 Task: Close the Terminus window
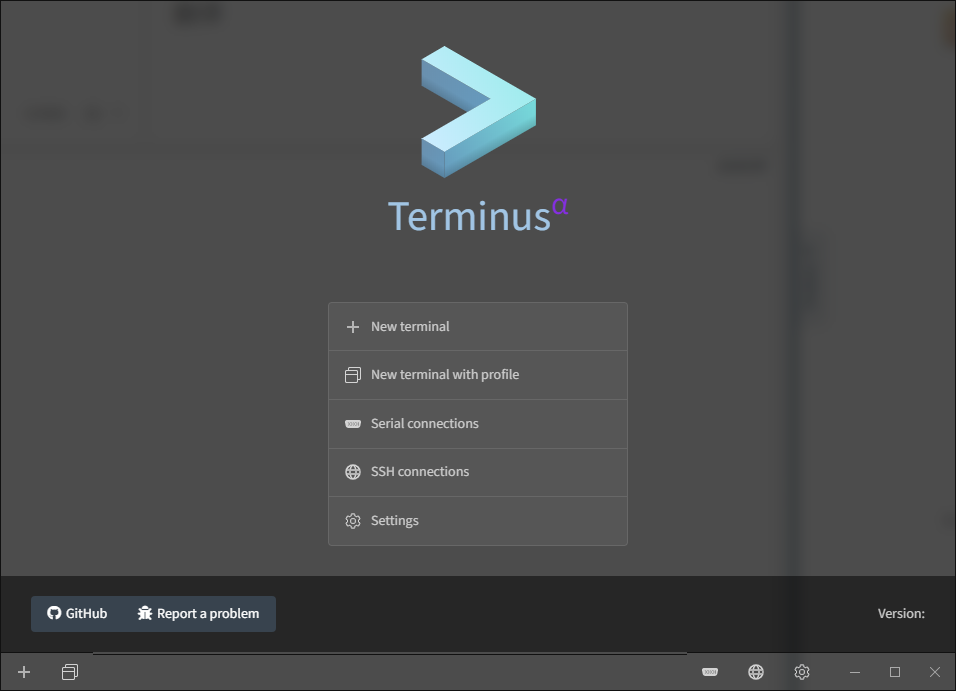point(935,672)
